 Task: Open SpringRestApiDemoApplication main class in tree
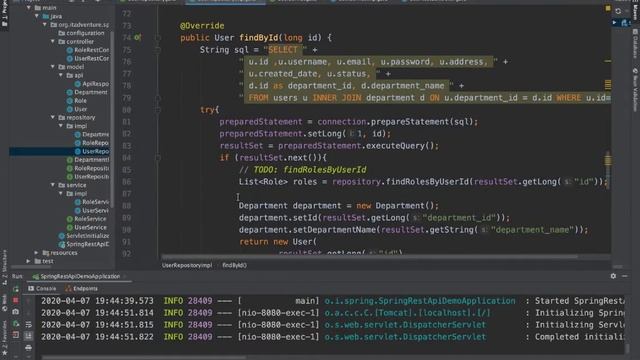pos(84,244)
